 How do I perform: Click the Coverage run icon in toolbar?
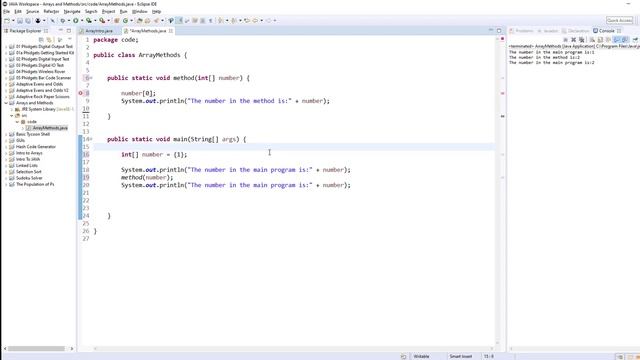click(89, 20)
